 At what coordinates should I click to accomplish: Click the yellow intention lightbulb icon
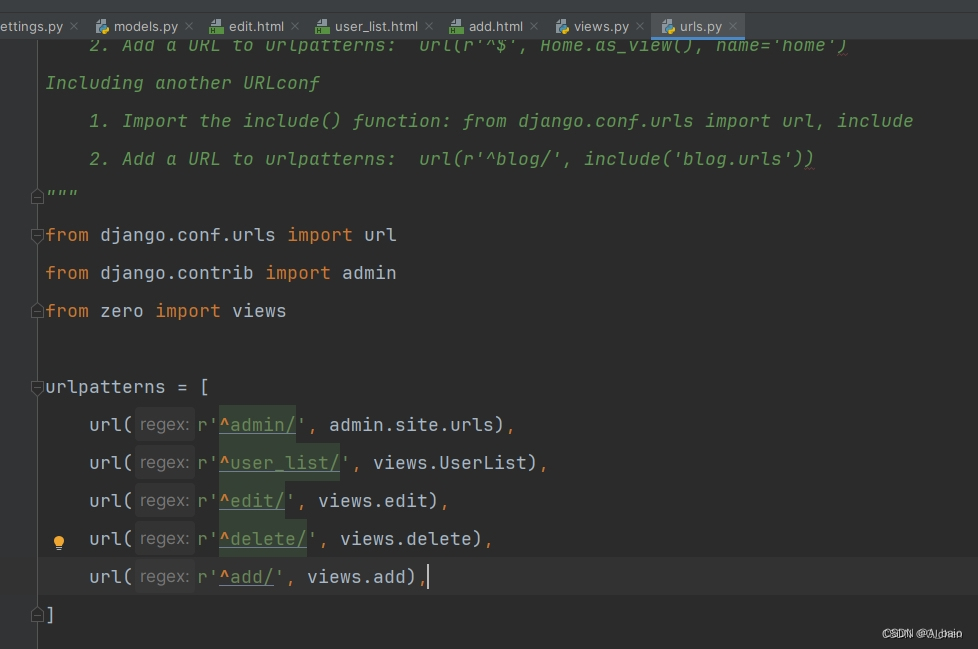[59, 542]
